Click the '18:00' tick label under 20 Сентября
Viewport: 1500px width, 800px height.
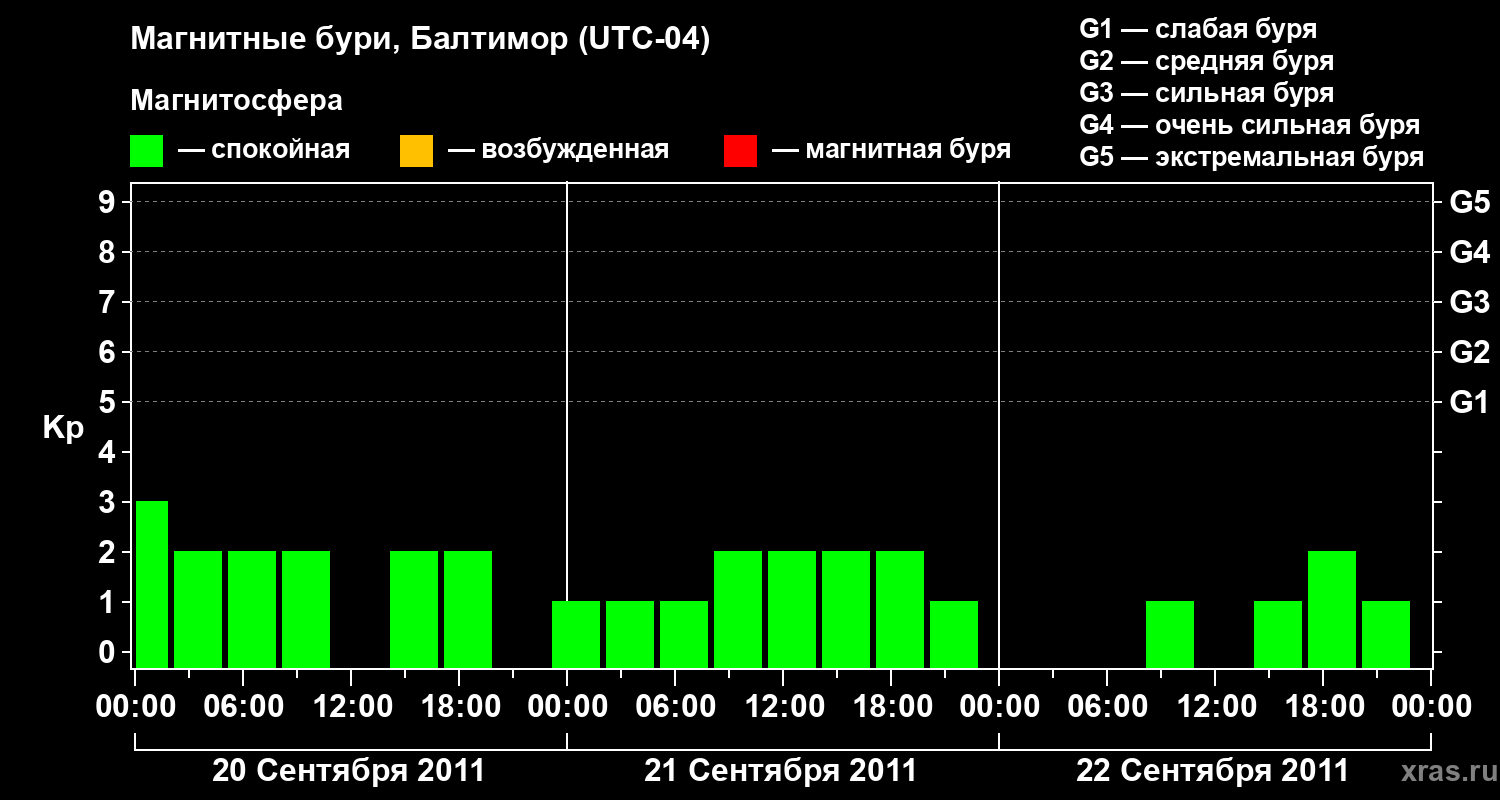click(x=459, y=706)
